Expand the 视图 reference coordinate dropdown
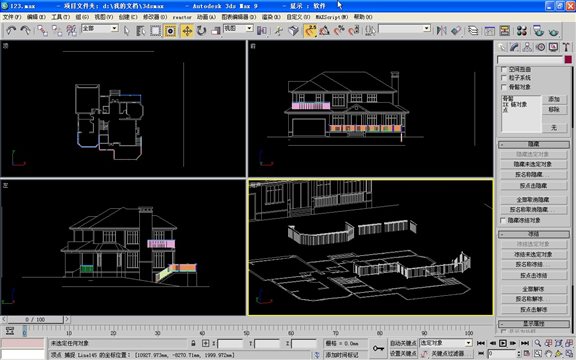 coord(238,28)
